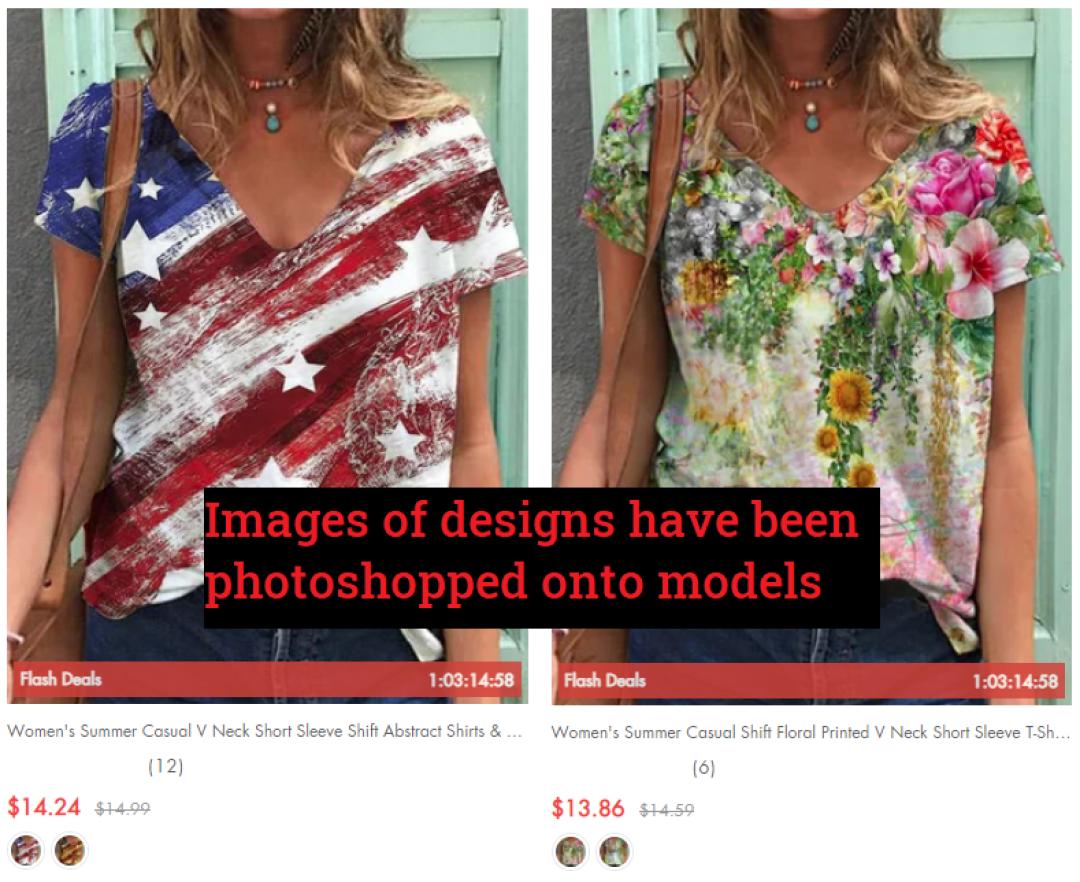
Task: Click the countdown timer on the flag shirt
Action: click(471, 680)
